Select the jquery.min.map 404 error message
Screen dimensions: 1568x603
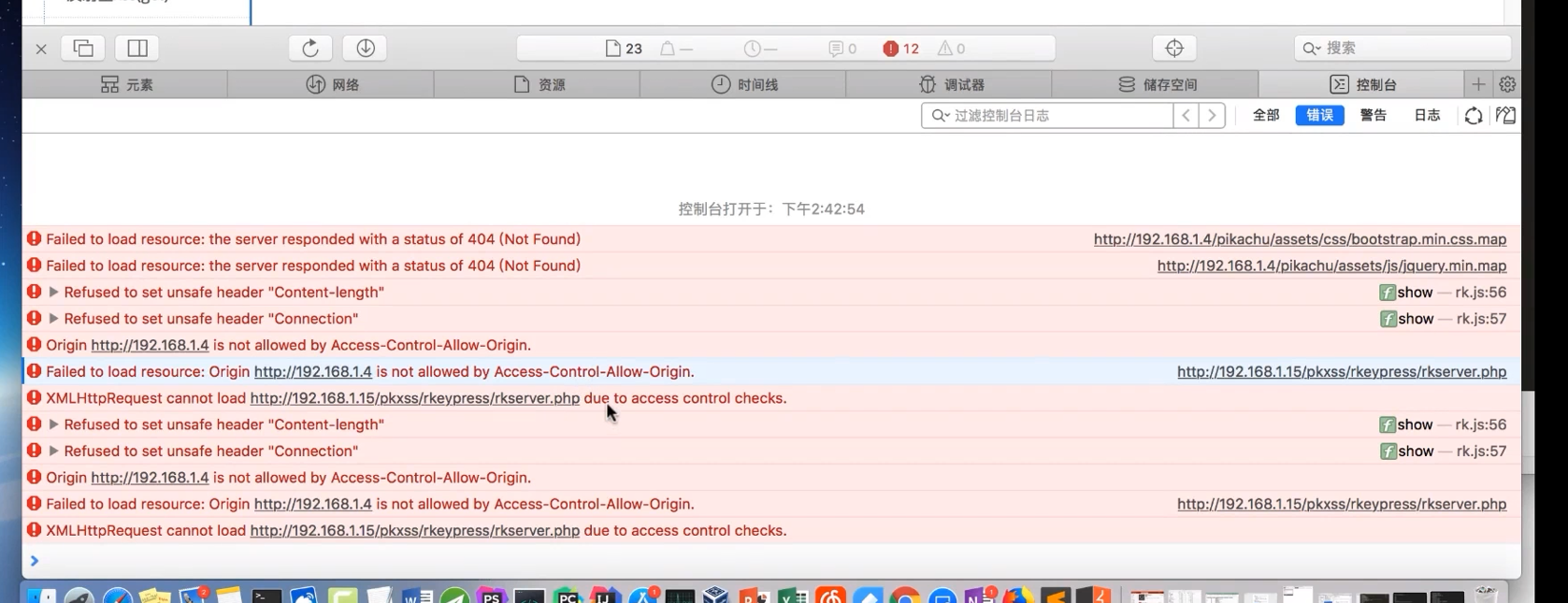click(x=313, y=266)
